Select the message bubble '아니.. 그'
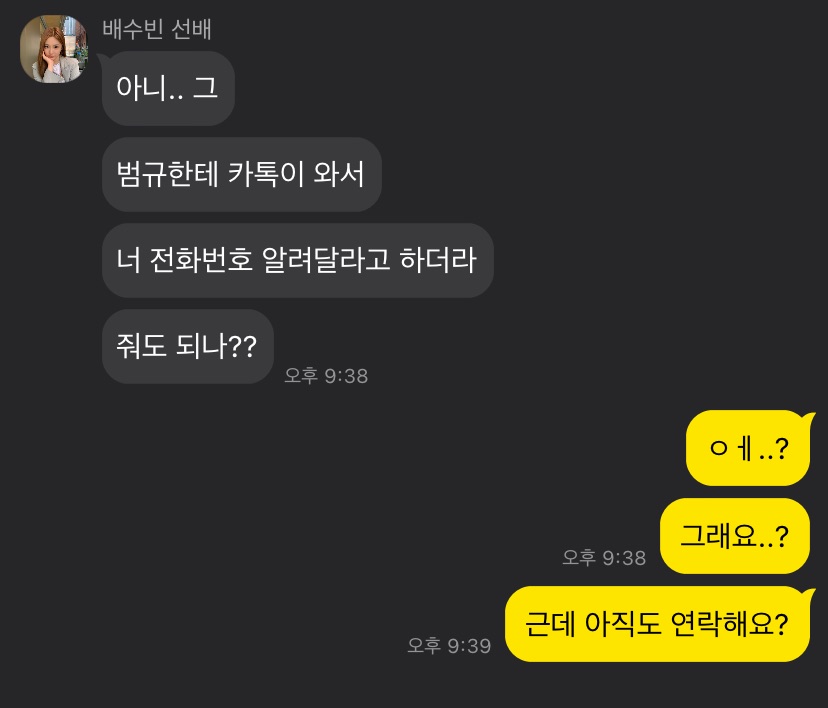 point(168,88)
